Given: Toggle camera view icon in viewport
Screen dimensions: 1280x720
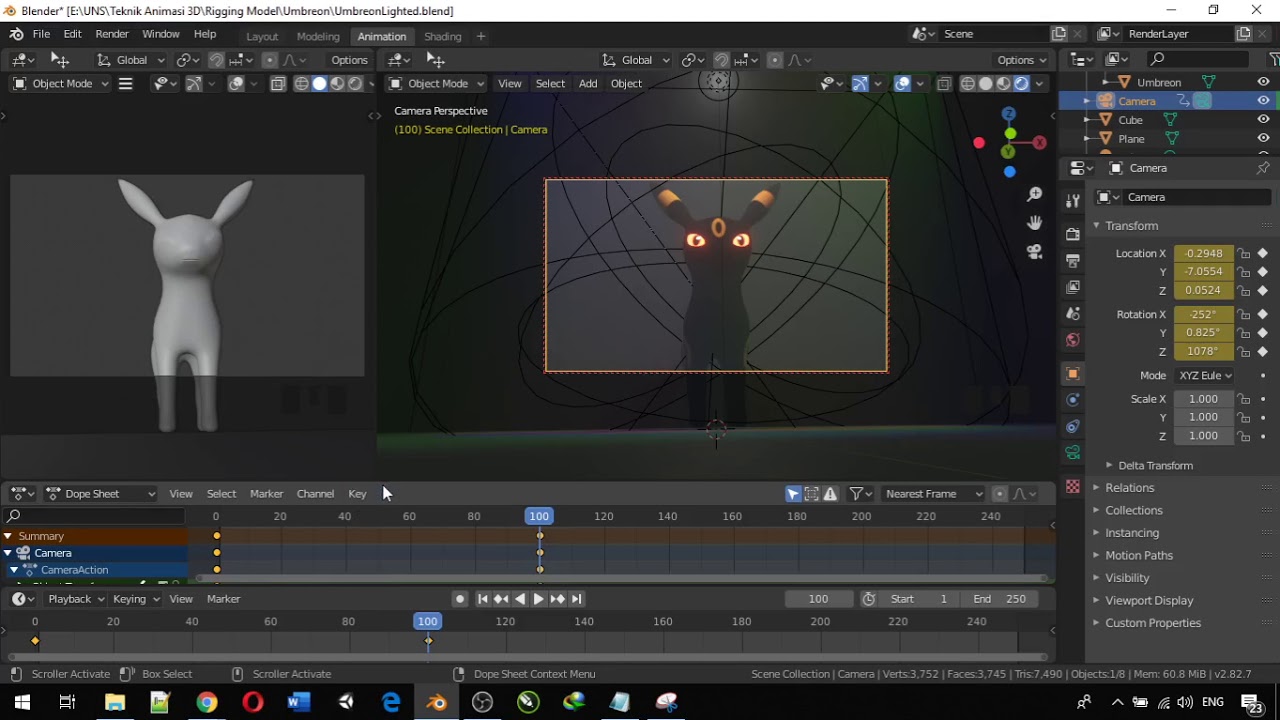Looking at the screenshot, I should click(x=1035, y=252).
